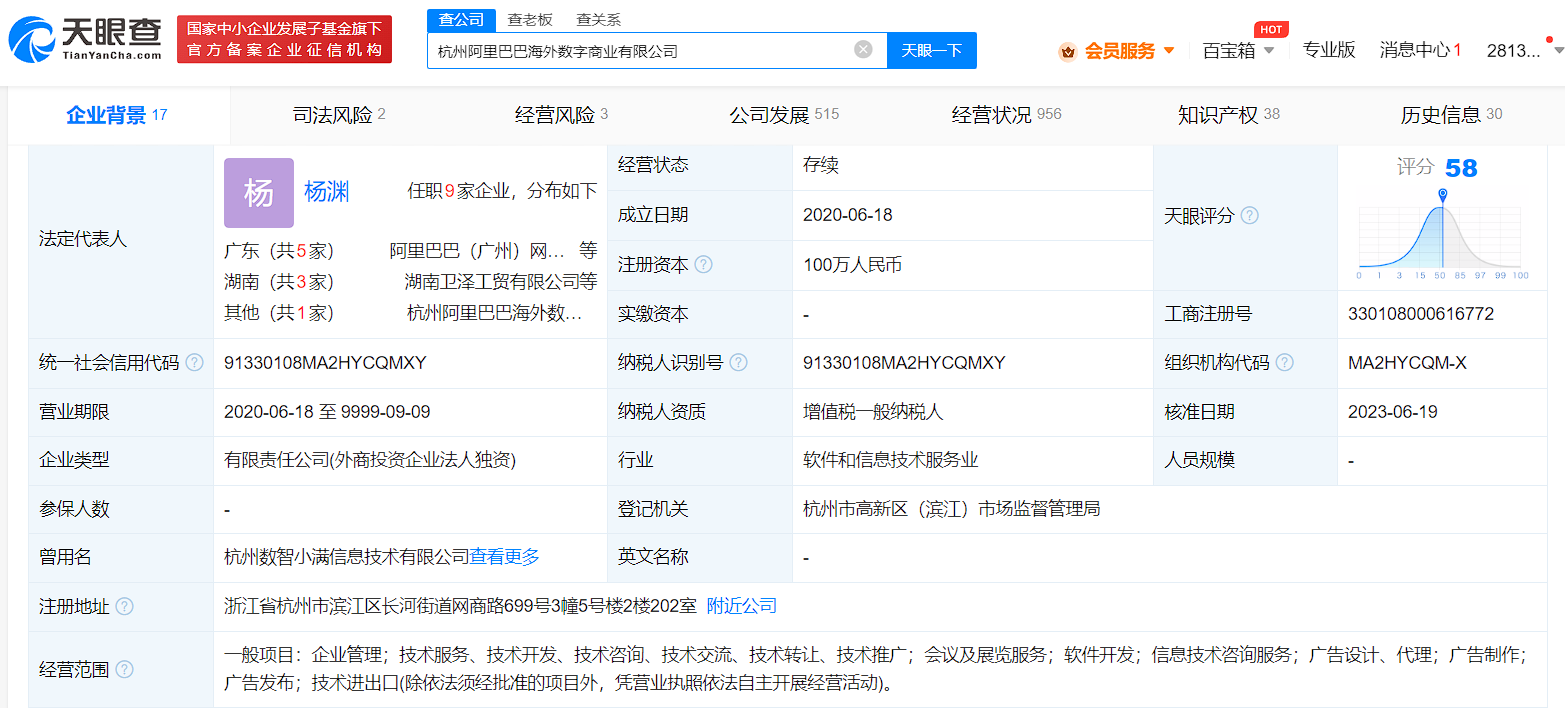1565x708 pixels.
Task: Click help icon next to 经营范围
Action: [x=124, y=670]
